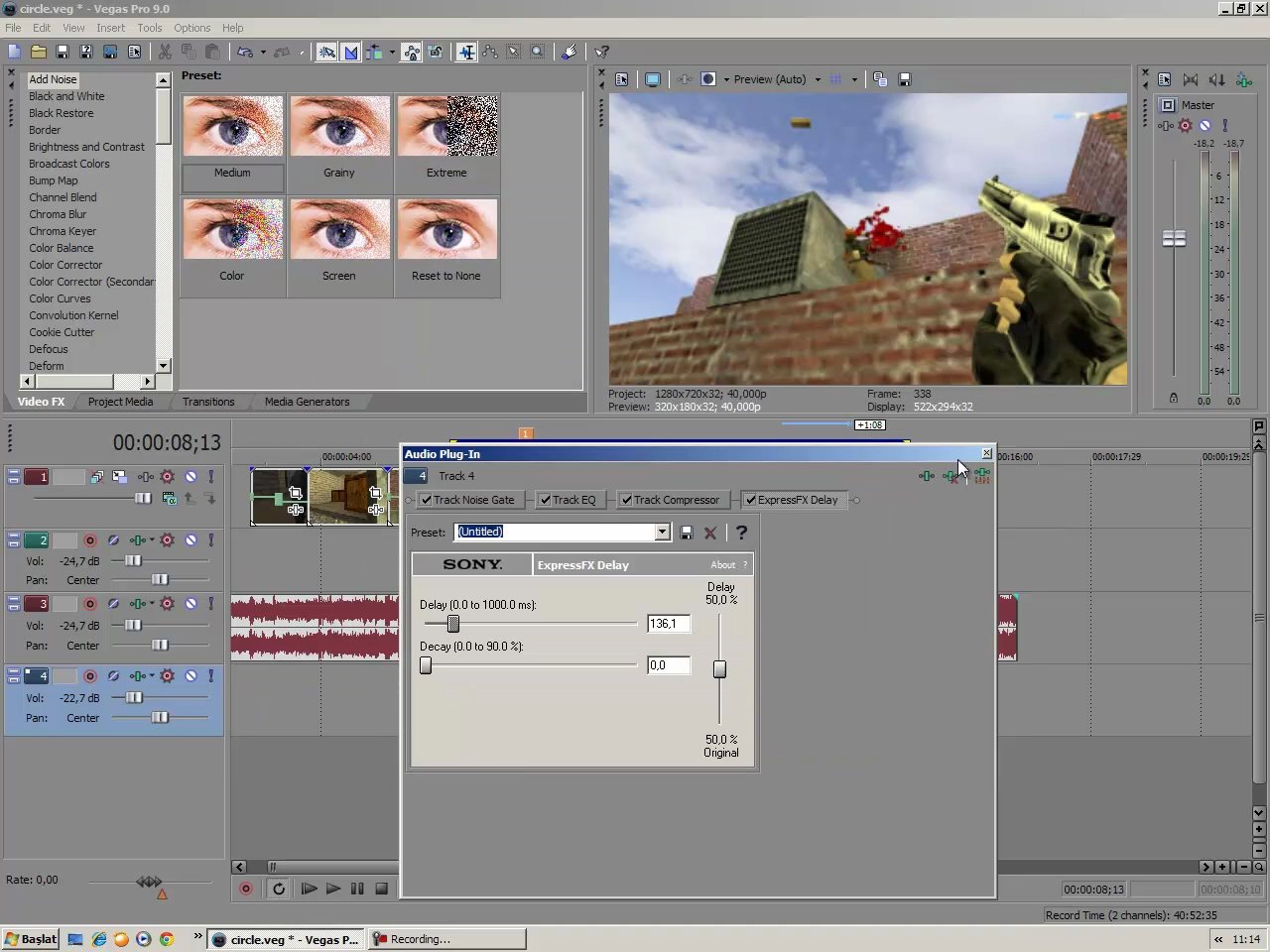Click the Delay time slider handle
Viewport: 1270px width, 952px height.
(x=452, y=624)
